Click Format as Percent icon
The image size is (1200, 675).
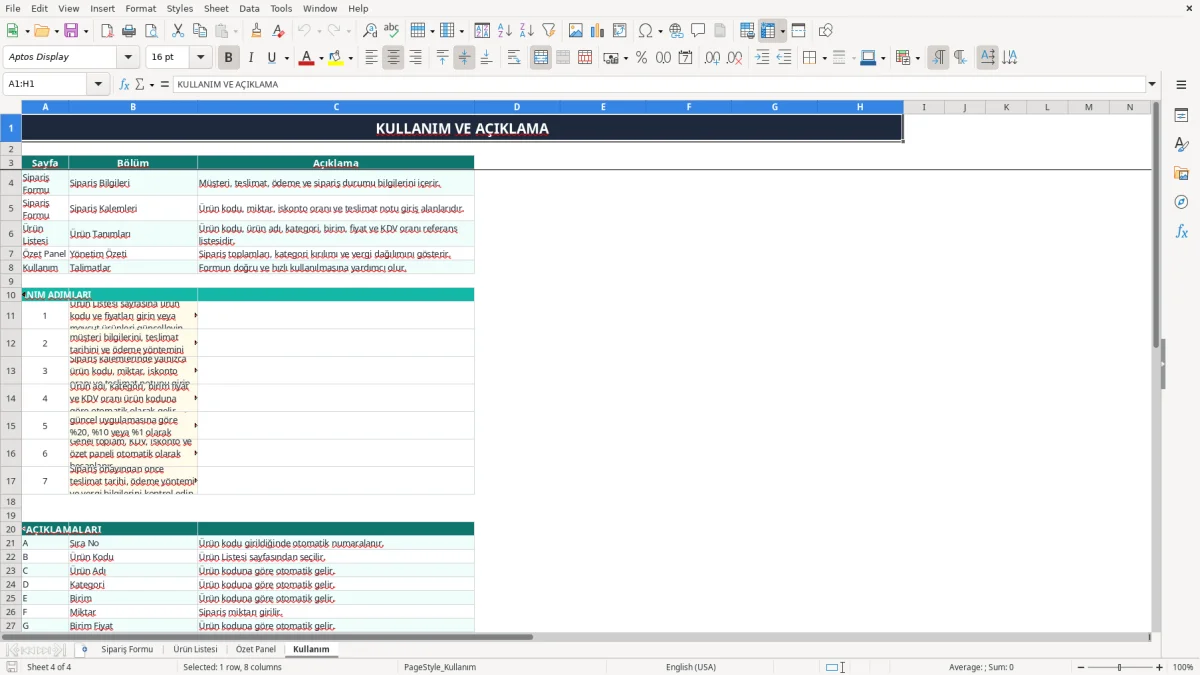pos(641,58)
